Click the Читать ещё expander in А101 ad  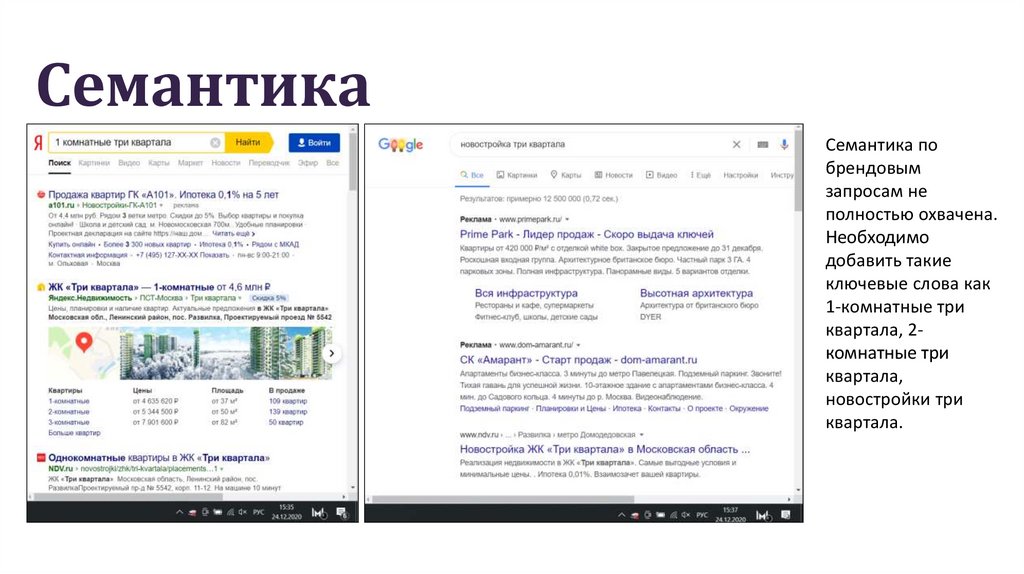click(233, 233)
